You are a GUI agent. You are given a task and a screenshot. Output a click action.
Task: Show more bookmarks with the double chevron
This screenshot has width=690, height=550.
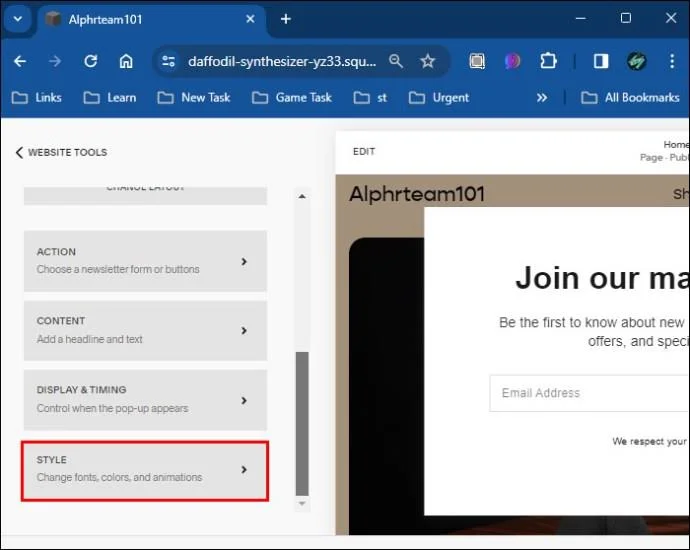542,98
